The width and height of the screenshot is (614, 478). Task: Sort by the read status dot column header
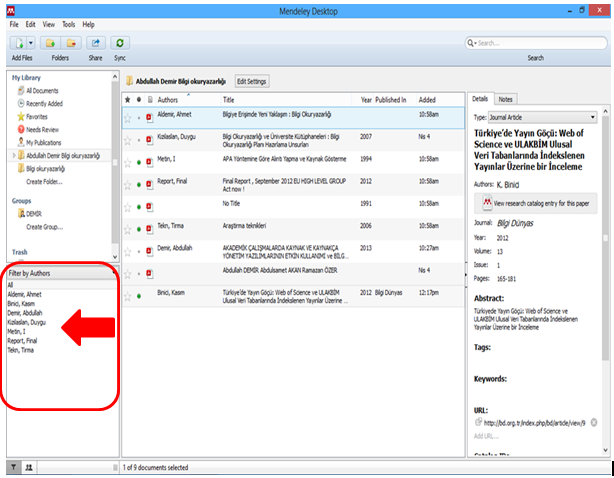(139, 100)
